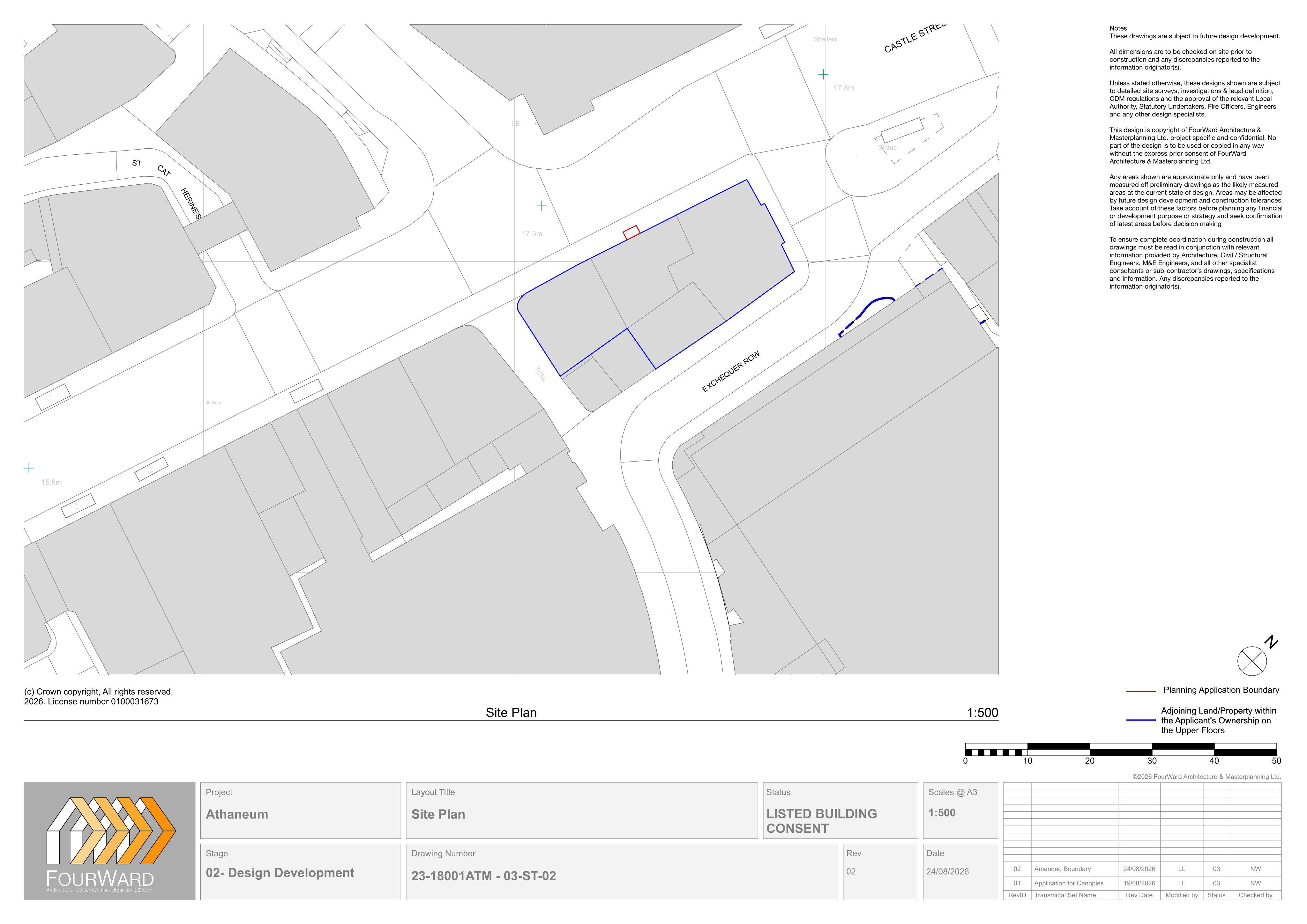This screenshot has height=924, width=1307.
Task: Select the small red application boundary rectangle on the map
Action: pyautogui.click(x=631, y=233)
